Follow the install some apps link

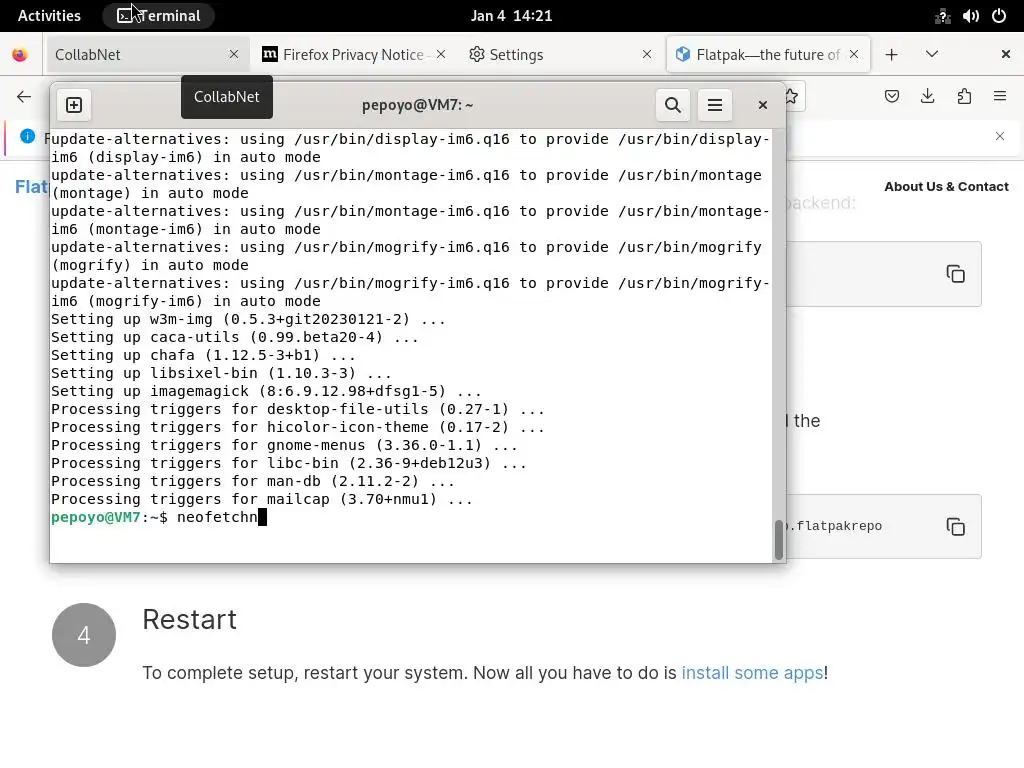(752, 673)
